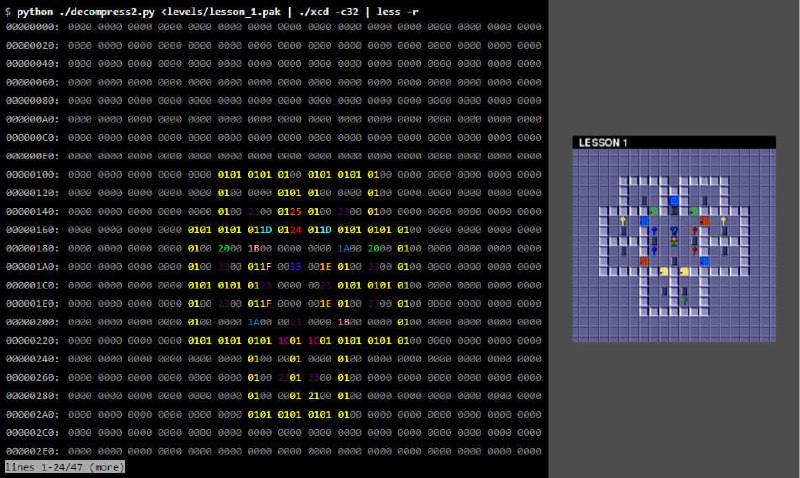800x478 pixels.
Task: Select the left yellow door tile
Action: click(664, 271)
